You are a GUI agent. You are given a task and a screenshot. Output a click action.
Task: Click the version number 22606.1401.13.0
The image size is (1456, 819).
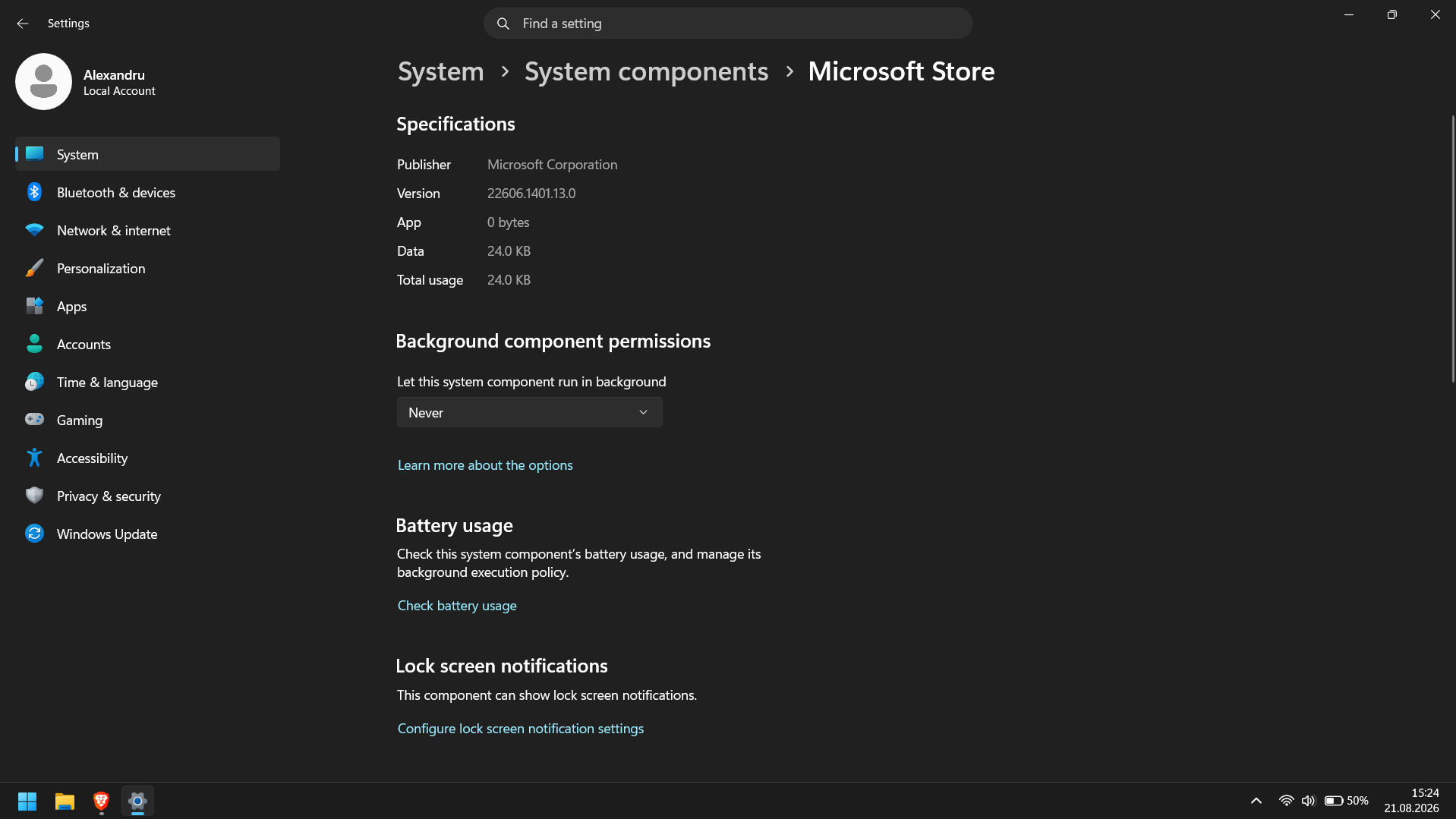point(531,194)
